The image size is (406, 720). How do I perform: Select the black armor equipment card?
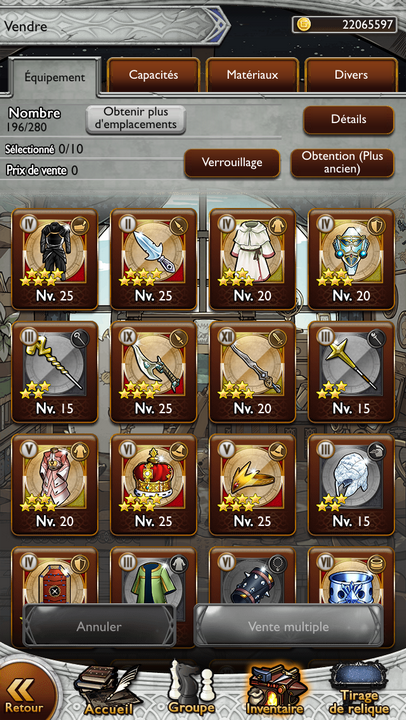point(55,259)
